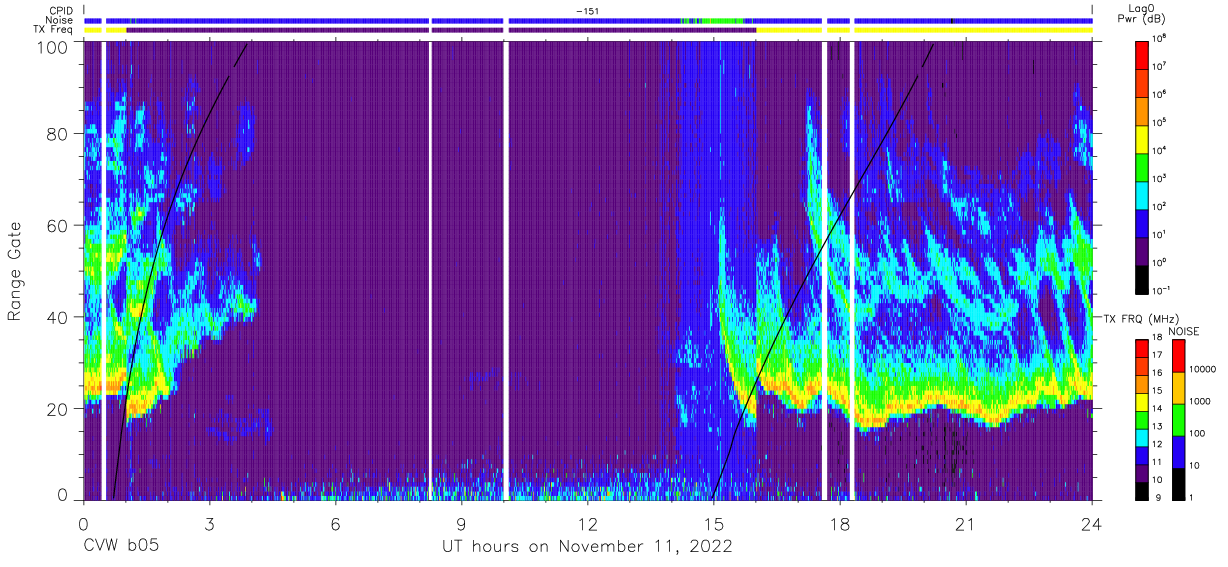
Task: Click the '80' tick on Range Gate axis
Action: pos(59,134)
